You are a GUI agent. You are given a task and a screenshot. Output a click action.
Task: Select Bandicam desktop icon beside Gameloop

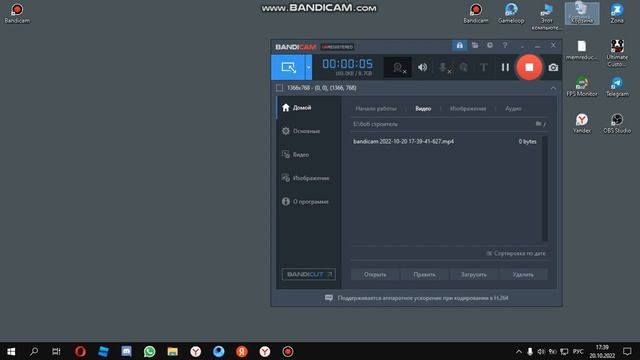(476, 13)
